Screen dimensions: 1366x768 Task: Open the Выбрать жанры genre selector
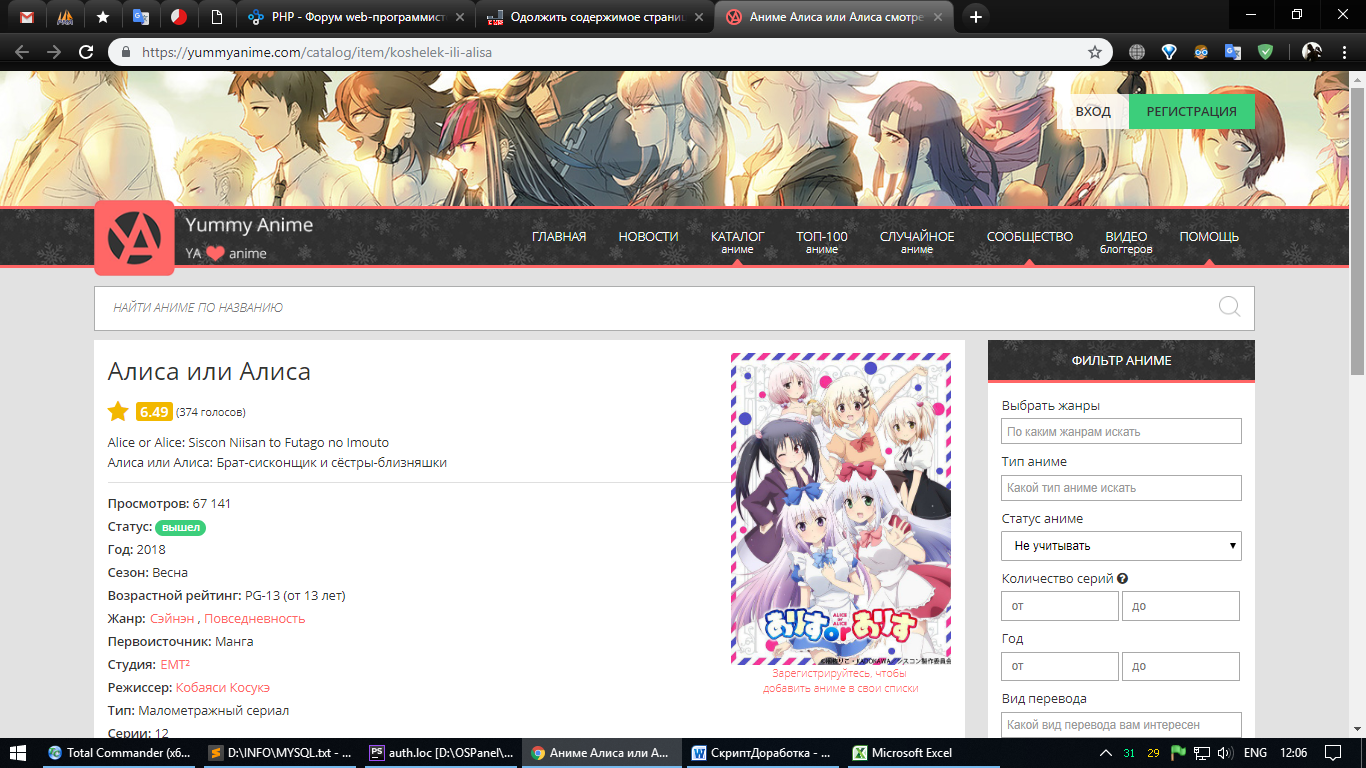1121,431
